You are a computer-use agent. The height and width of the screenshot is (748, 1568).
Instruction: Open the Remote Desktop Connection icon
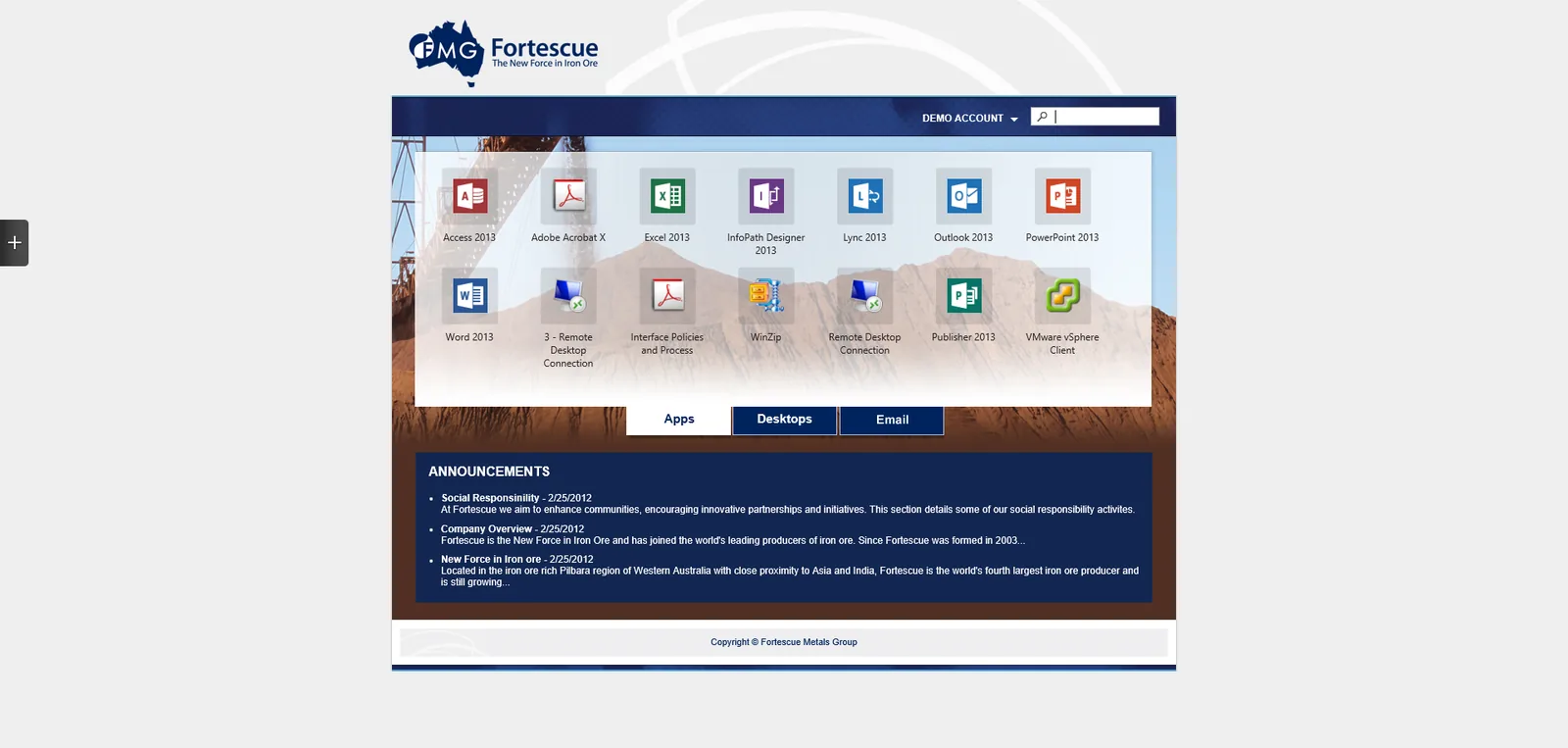(865, 296)
